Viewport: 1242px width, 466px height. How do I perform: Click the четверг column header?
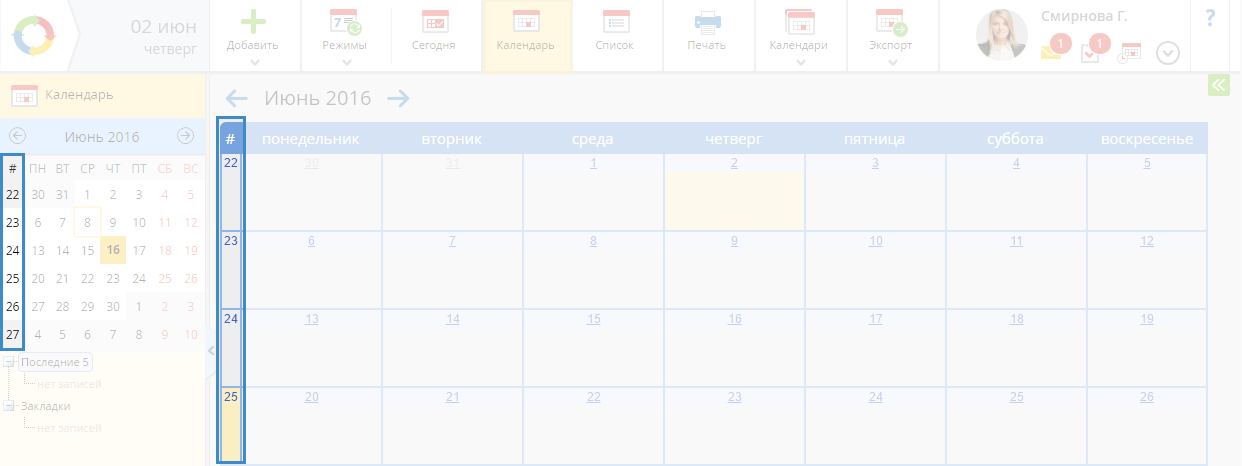(x=734, y=139)
